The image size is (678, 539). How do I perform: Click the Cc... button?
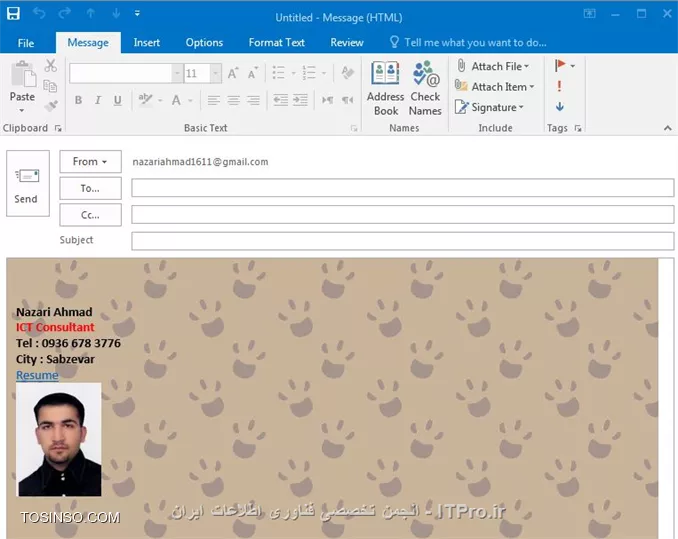click(90, 215)
